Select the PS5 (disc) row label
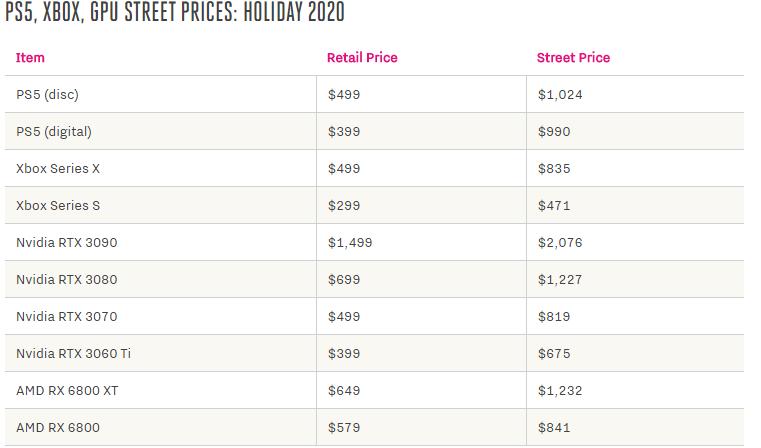 click(x=48, y=95)
